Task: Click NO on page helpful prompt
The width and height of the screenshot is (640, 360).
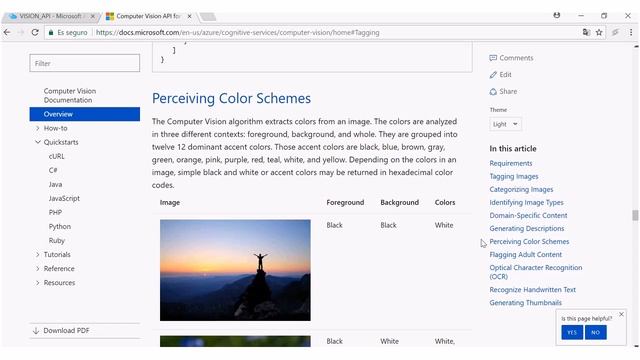Action: click(596, 333)
